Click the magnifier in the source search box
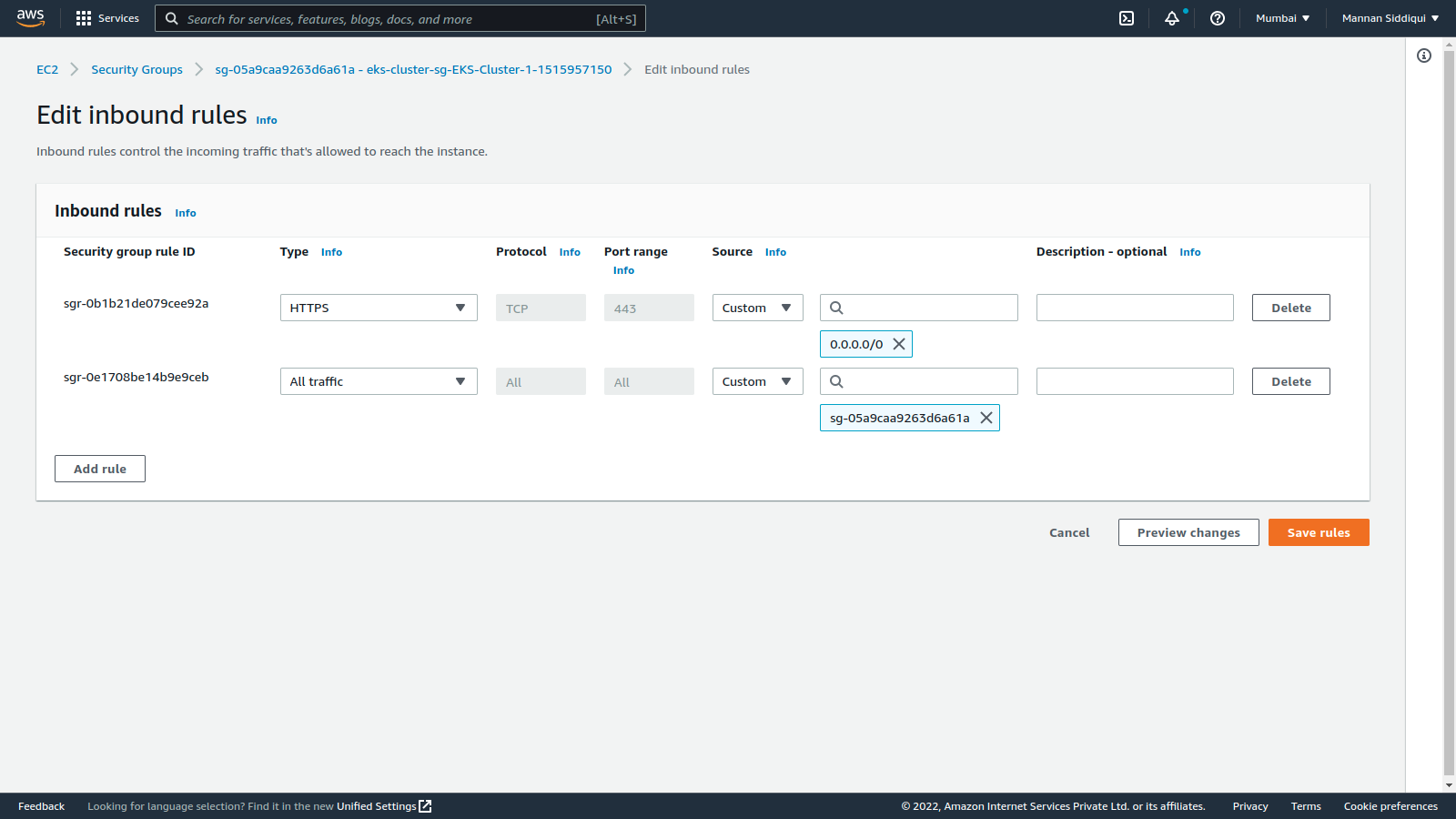 836,308
